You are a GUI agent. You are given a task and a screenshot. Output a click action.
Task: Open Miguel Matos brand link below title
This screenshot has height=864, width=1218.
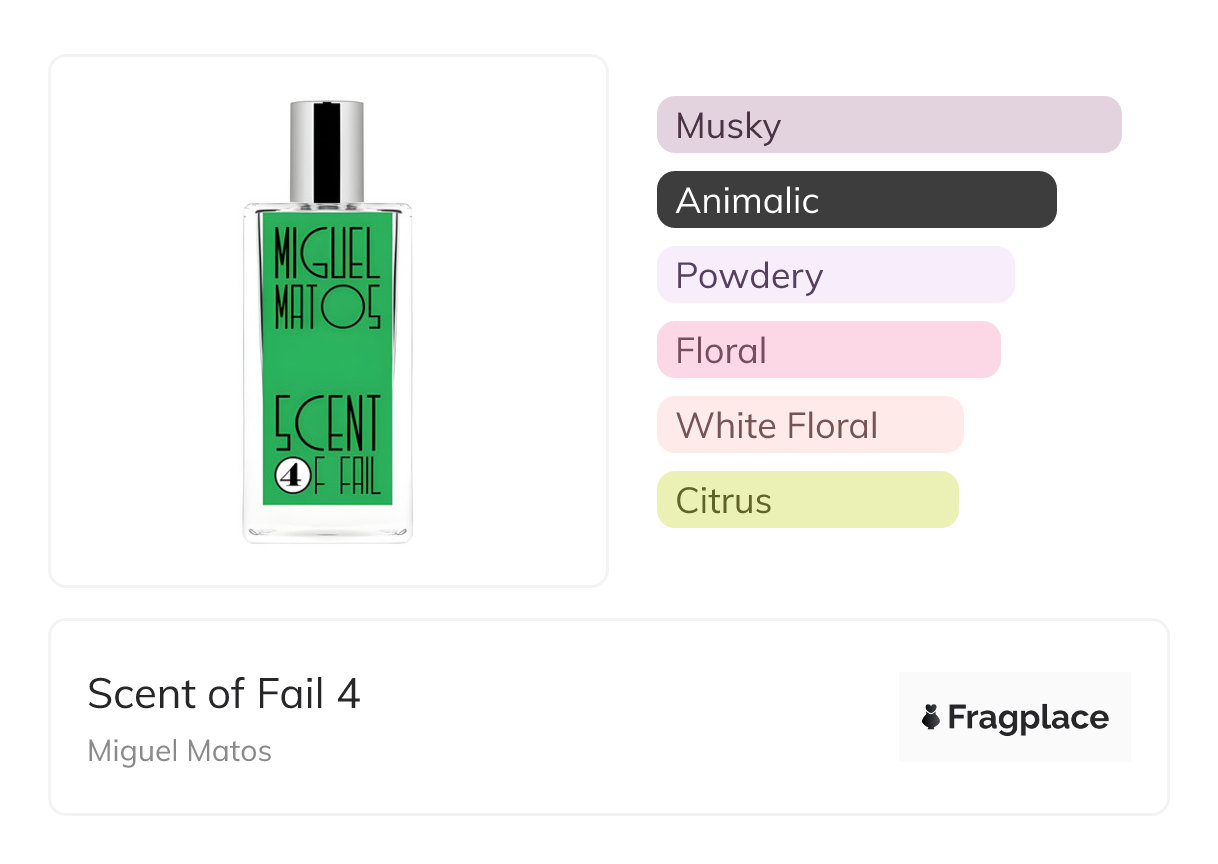(180, 751)
